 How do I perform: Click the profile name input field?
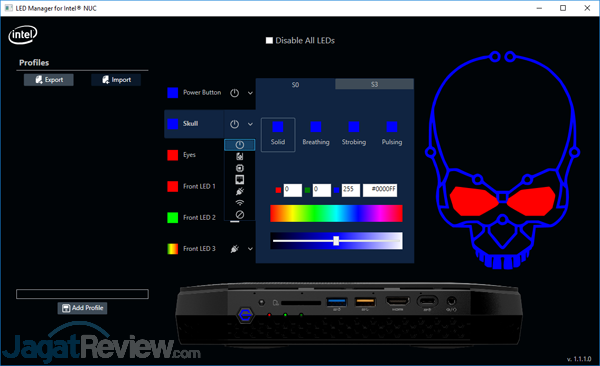[x=82, y=294]
